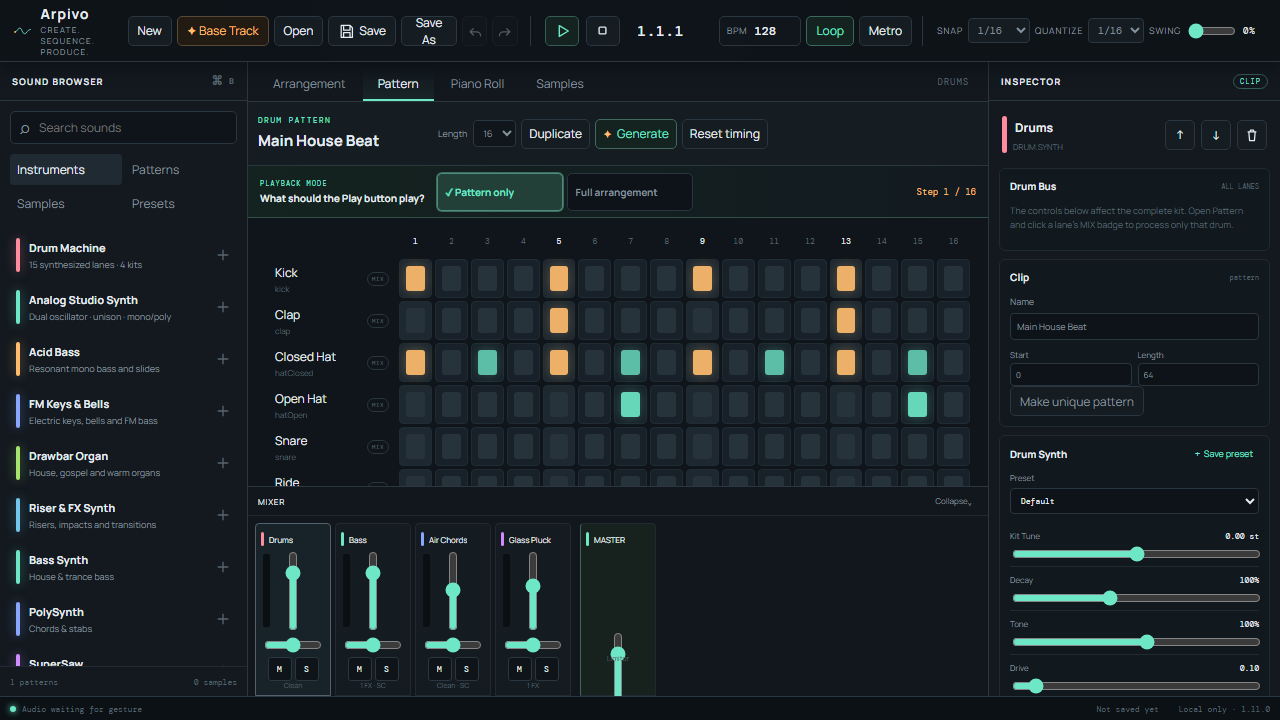
Task: Click the Open project button
Action: coord(298,31)
